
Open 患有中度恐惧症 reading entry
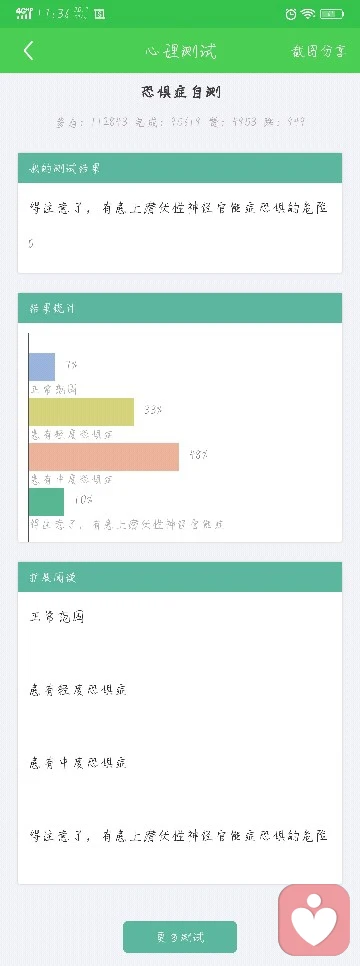(x=78, y=763)
